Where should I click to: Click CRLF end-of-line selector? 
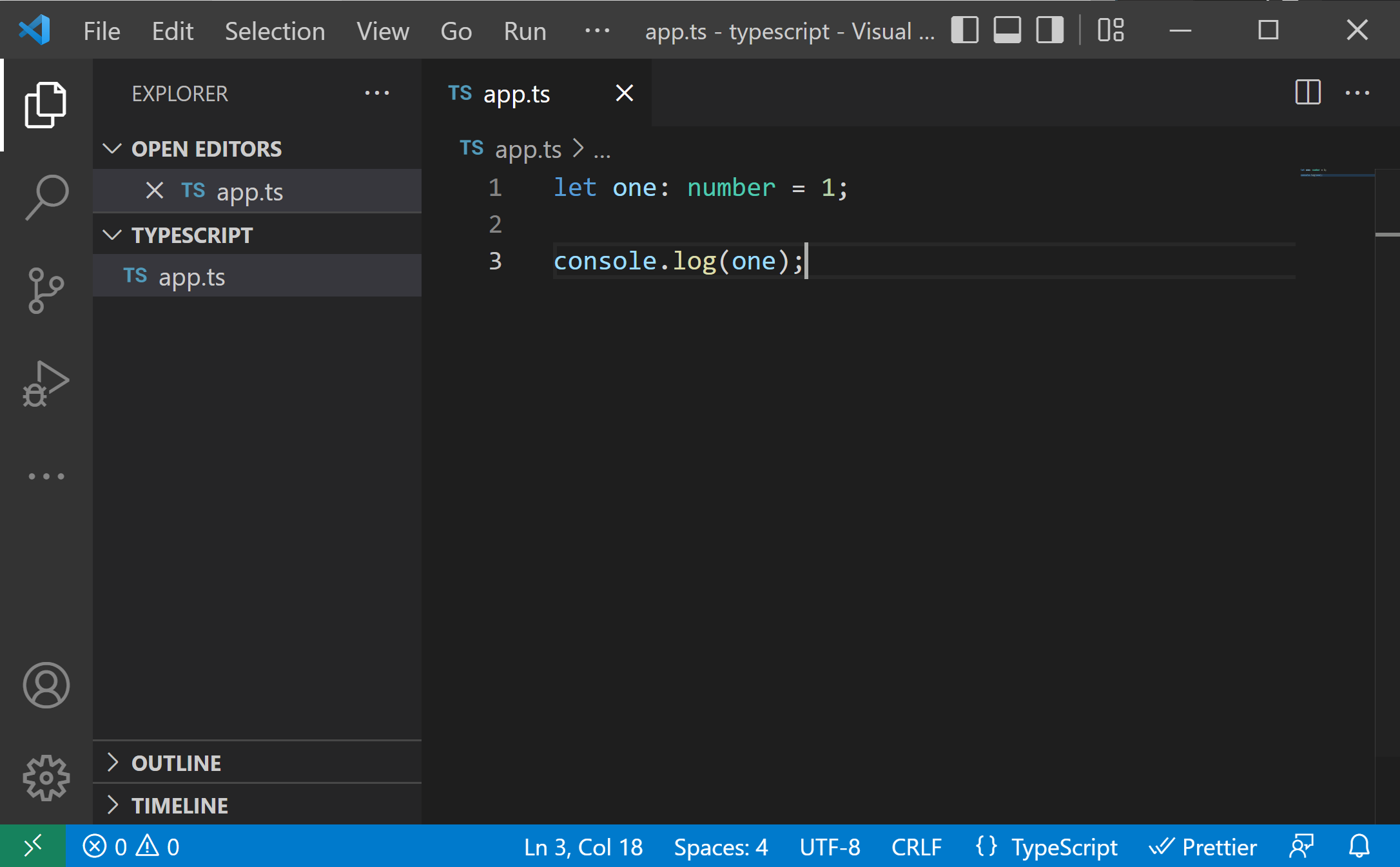tap(916, 846)
